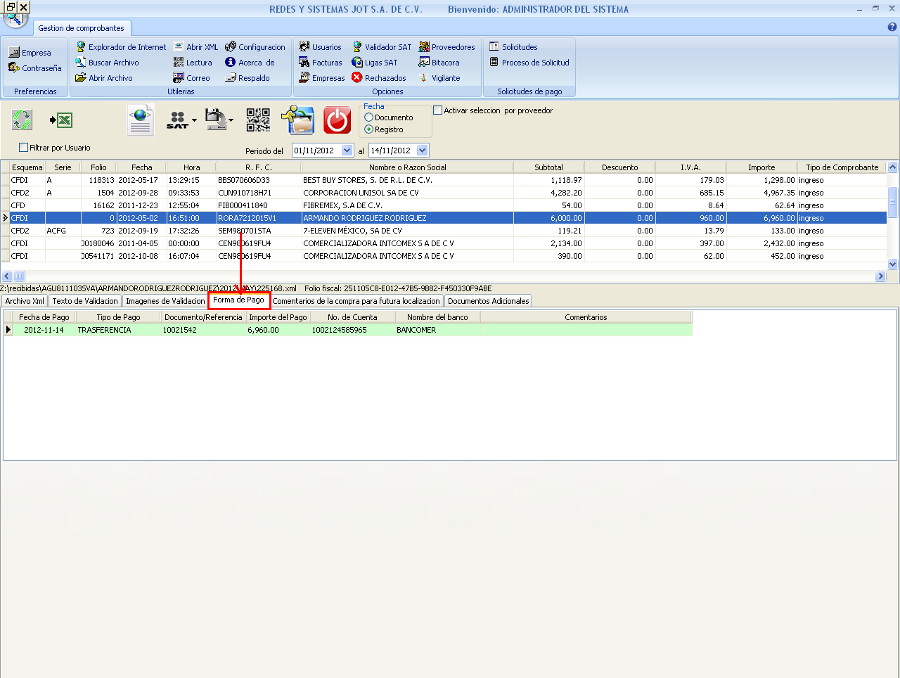
Task: Expand the SAT button dropdown arrow
Action: click(193, 121)
